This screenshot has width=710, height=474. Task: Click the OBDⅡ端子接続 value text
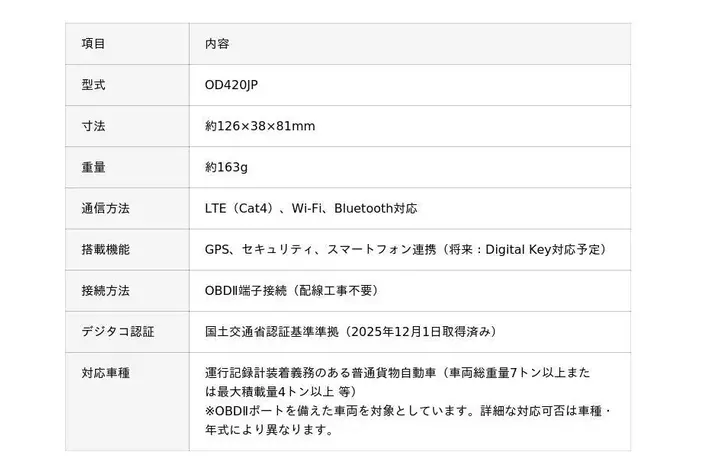click(244, 290)
